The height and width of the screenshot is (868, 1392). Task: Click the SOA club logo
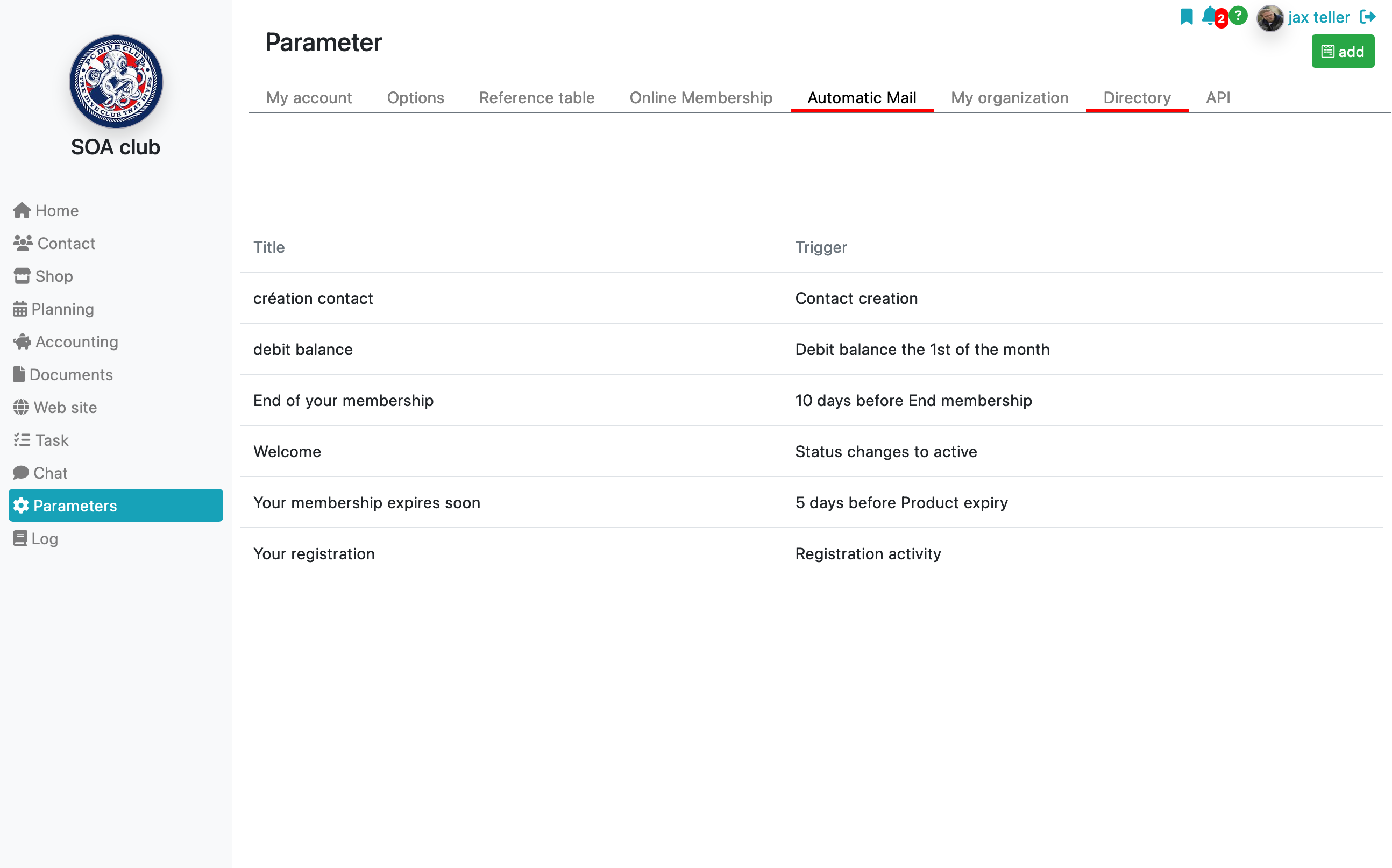(x=116, y=82)
